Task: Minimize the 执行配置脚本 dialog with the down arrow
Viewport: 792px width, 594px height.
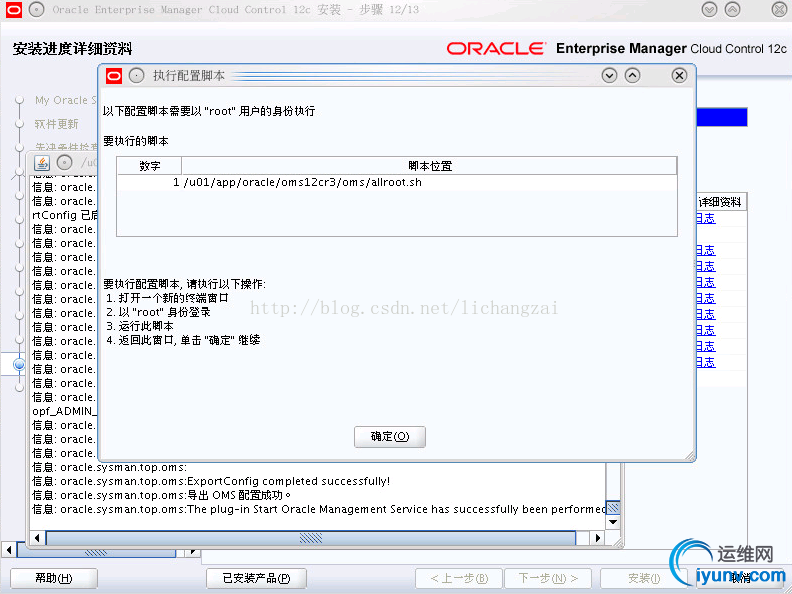Action: [x=609, y=76]
